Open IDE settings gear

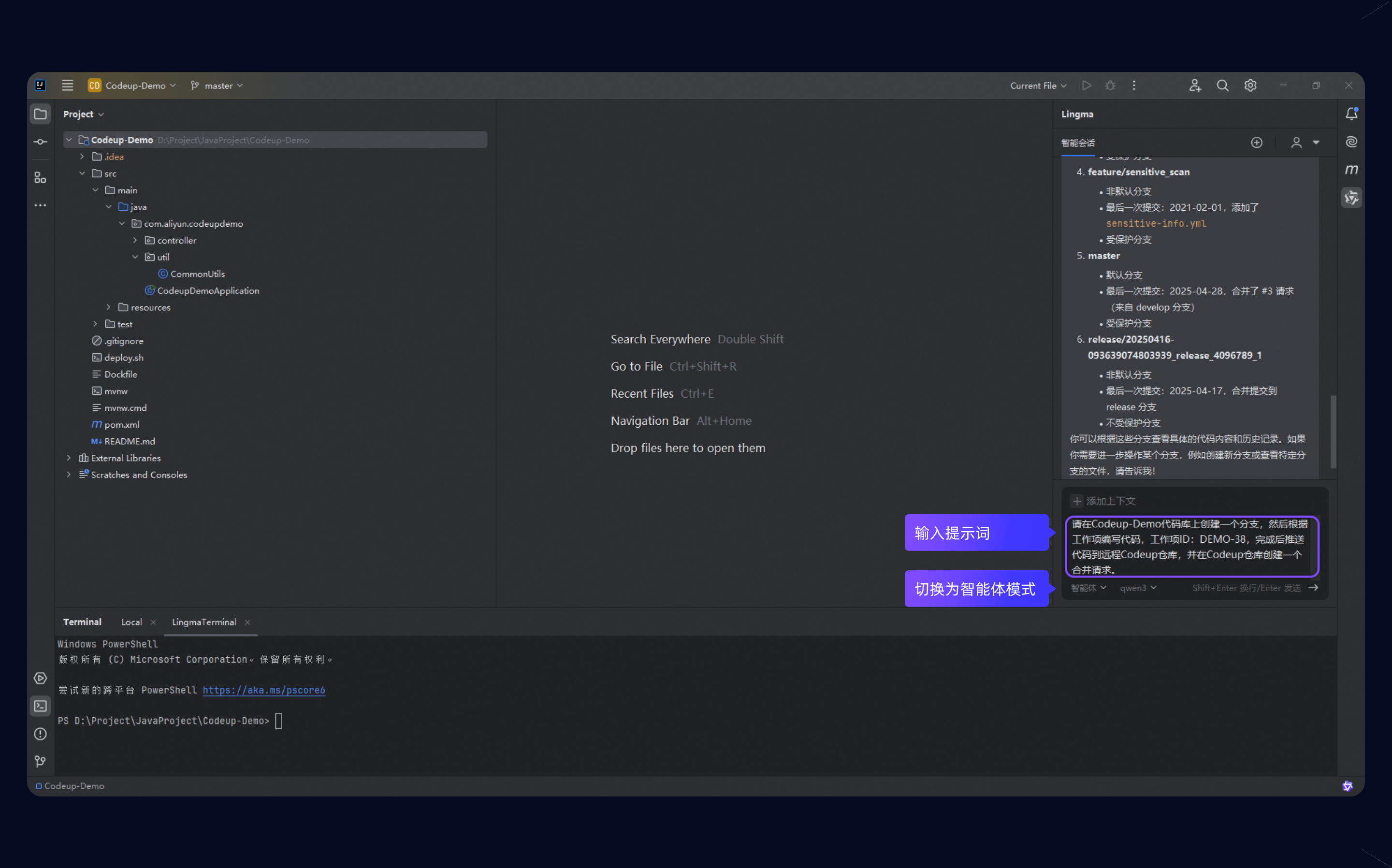click(x=1250, y=86)
